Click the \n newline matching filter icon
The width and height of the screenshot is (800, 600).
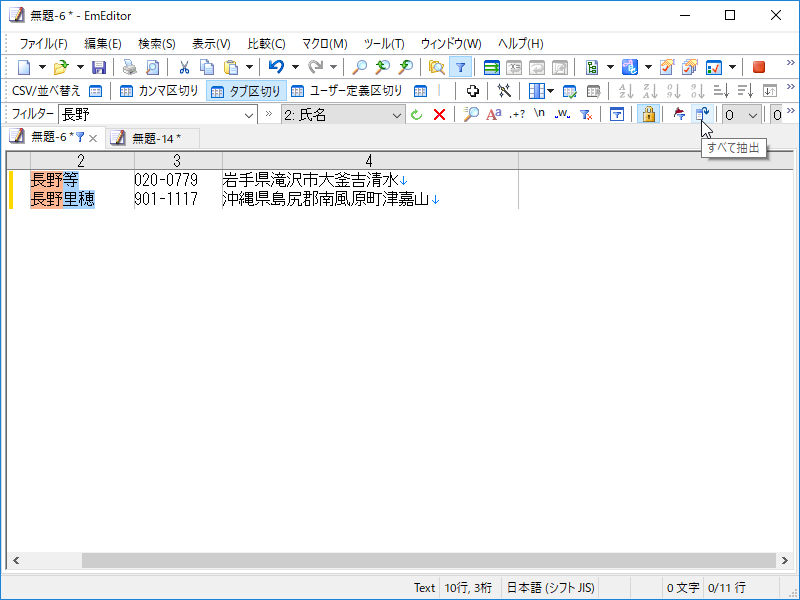coord(541,113)
